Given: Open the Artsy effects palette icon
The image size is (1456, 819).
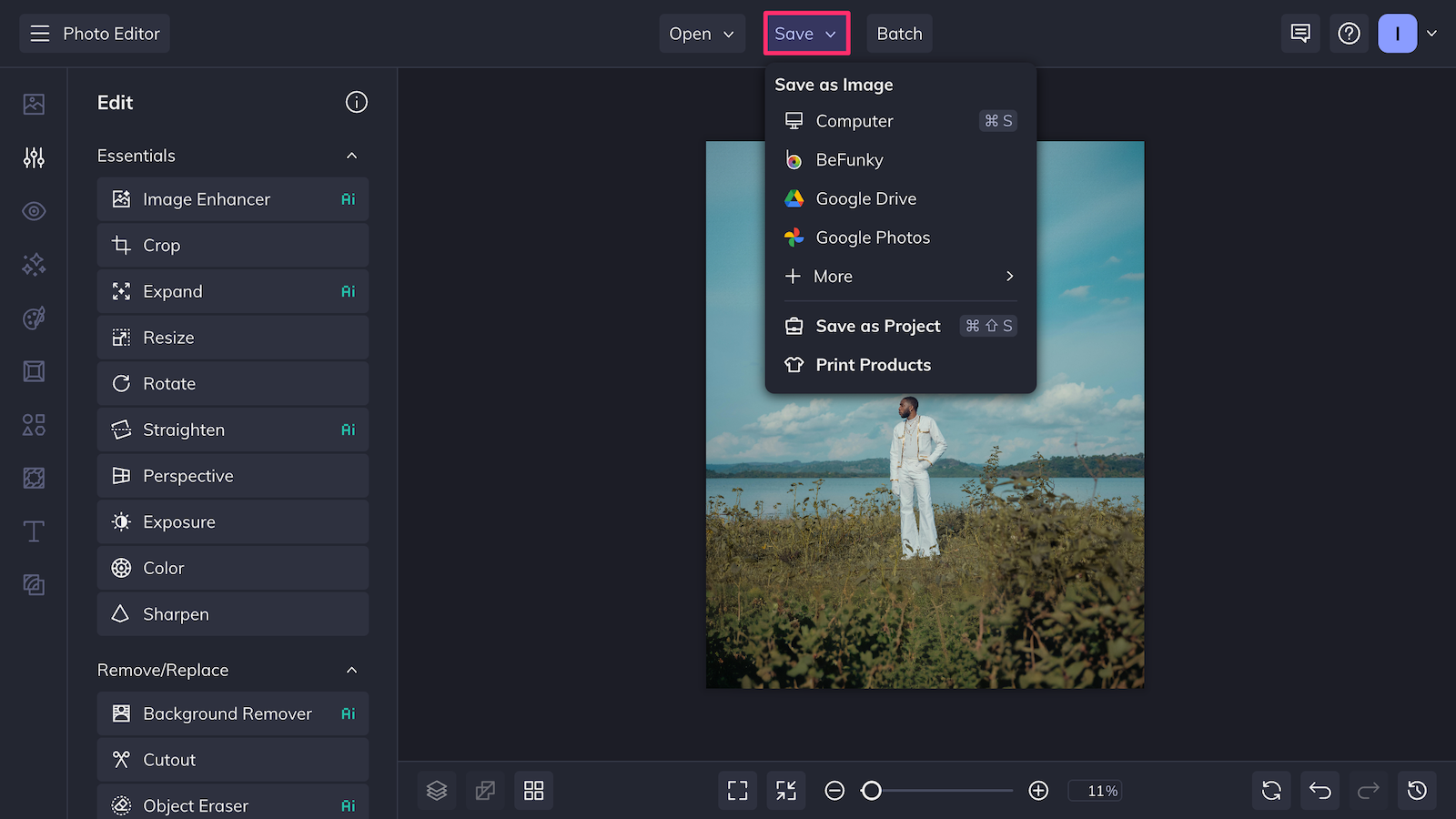Looking at the screenshot, I should [x=33, y=317].
